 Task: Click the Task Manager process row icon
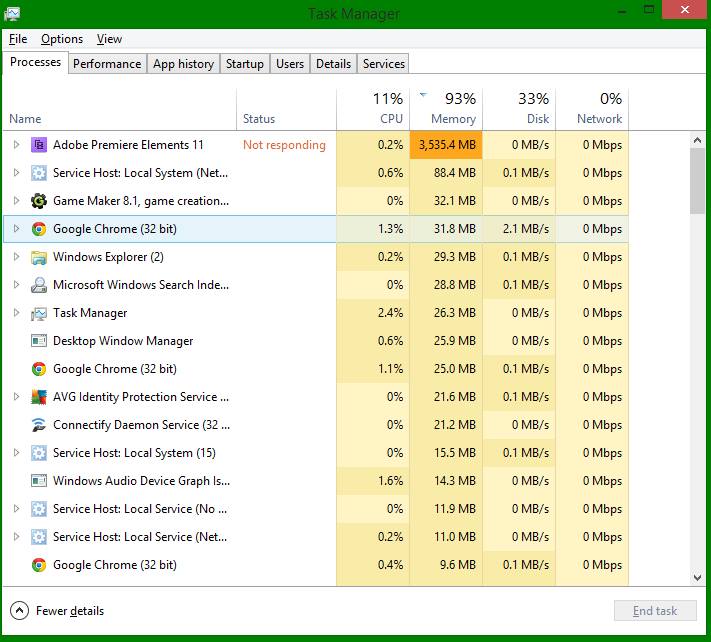(x=39, y=313)
